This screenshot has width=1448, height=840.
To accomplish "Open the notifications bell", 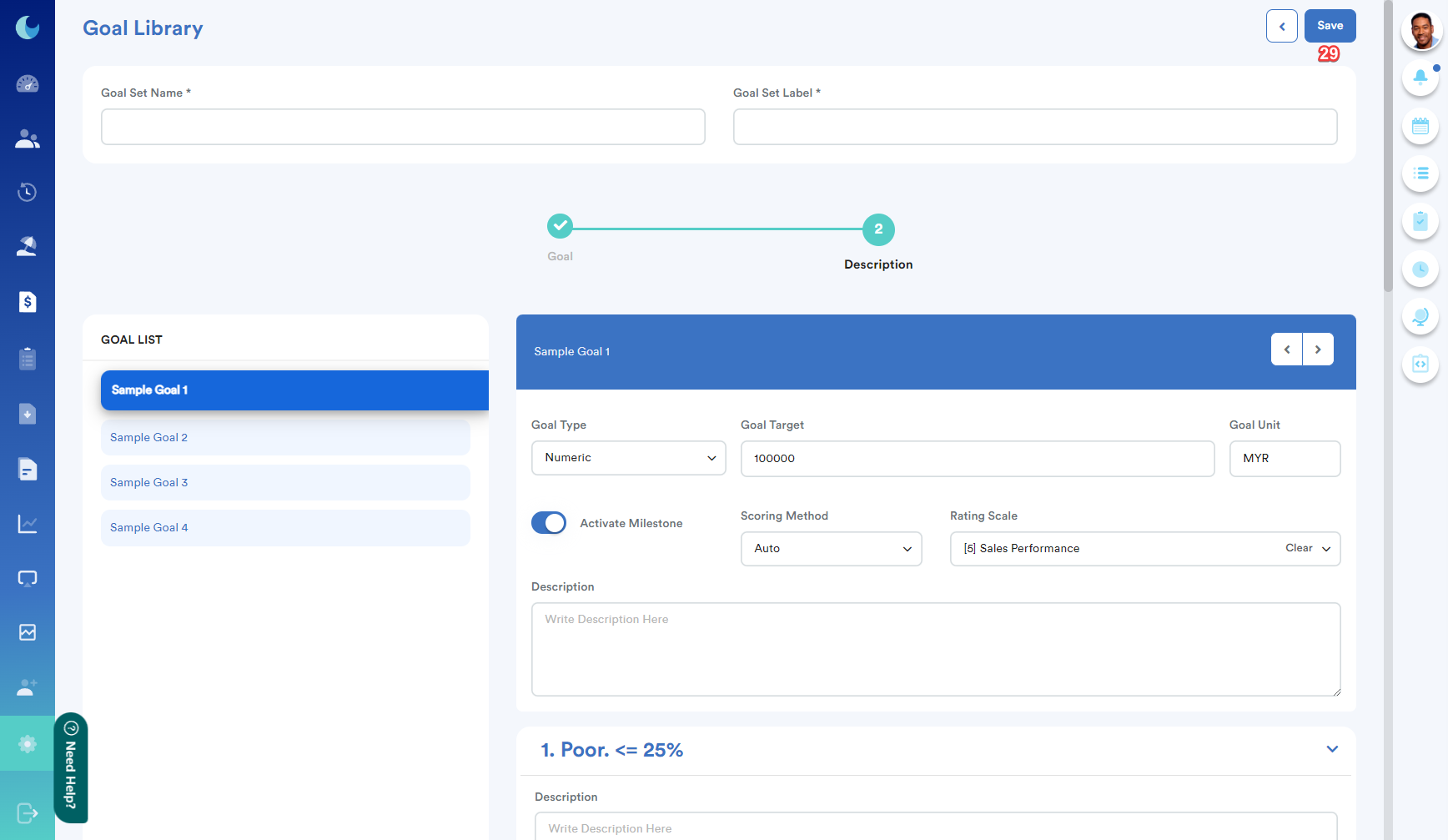I will (x=1420, y=78).
